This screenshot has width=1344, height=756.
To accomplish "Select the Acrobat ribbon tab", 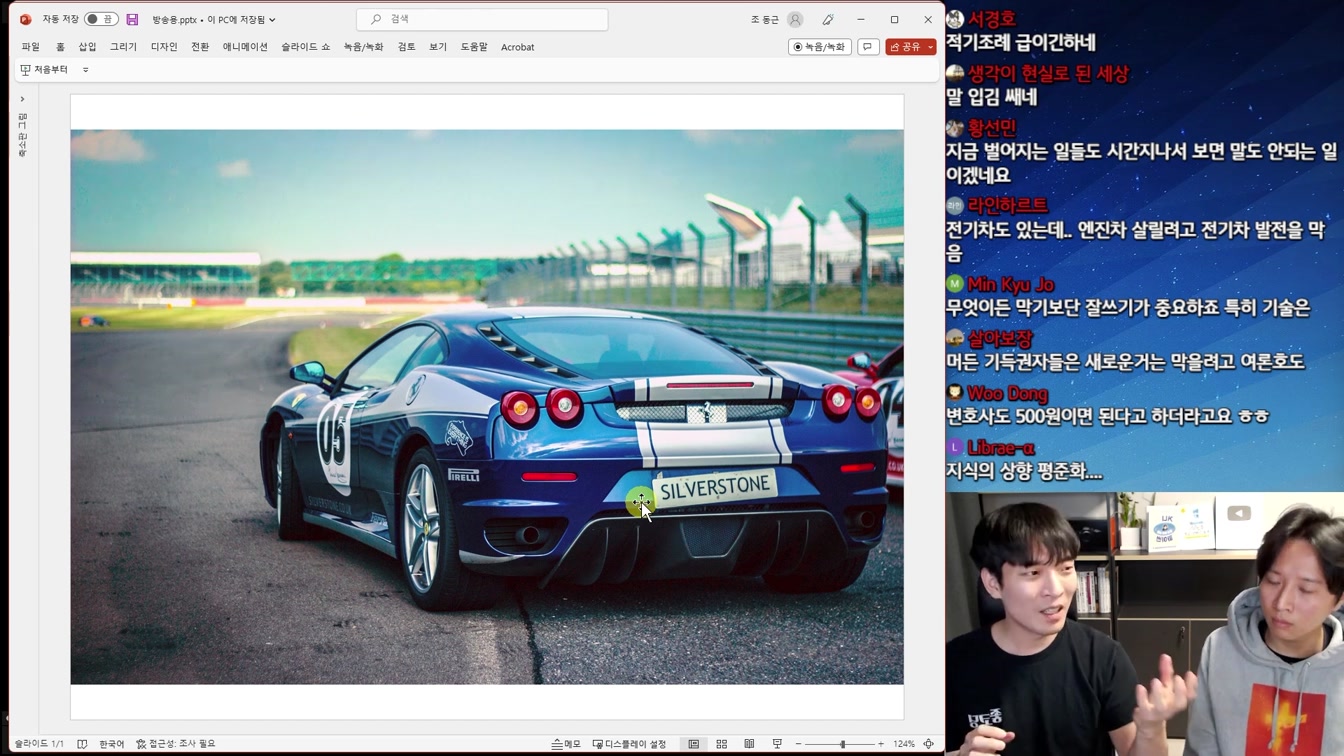I will [x=517, y=47].
